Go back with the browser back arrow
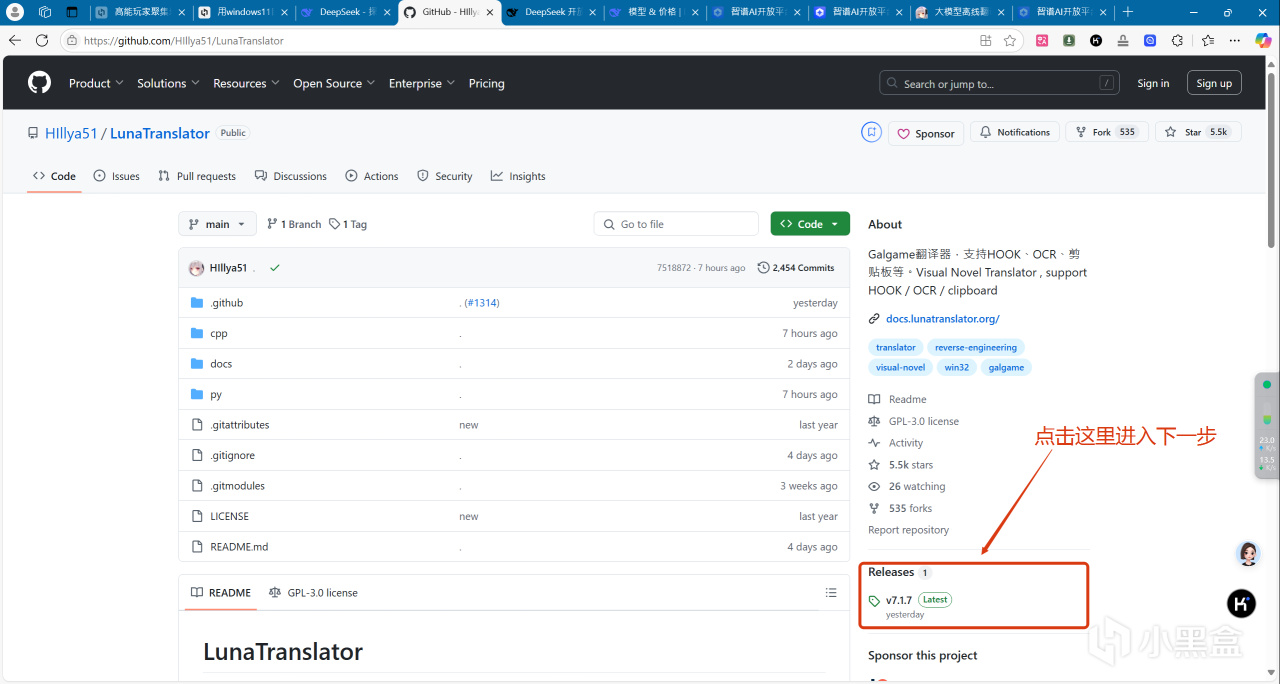Viewport: 1280px width, 684px height. (x=15, y=40)
